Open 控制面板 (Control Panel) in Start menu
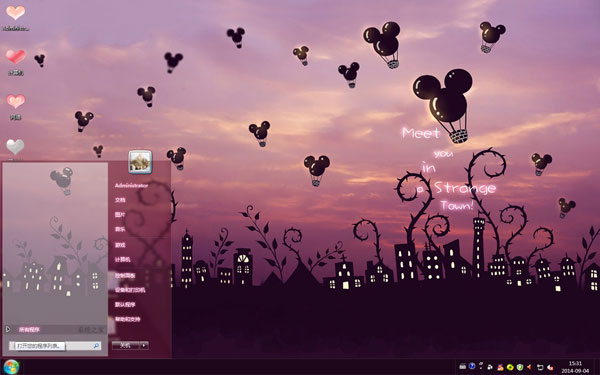 point(125,275)
